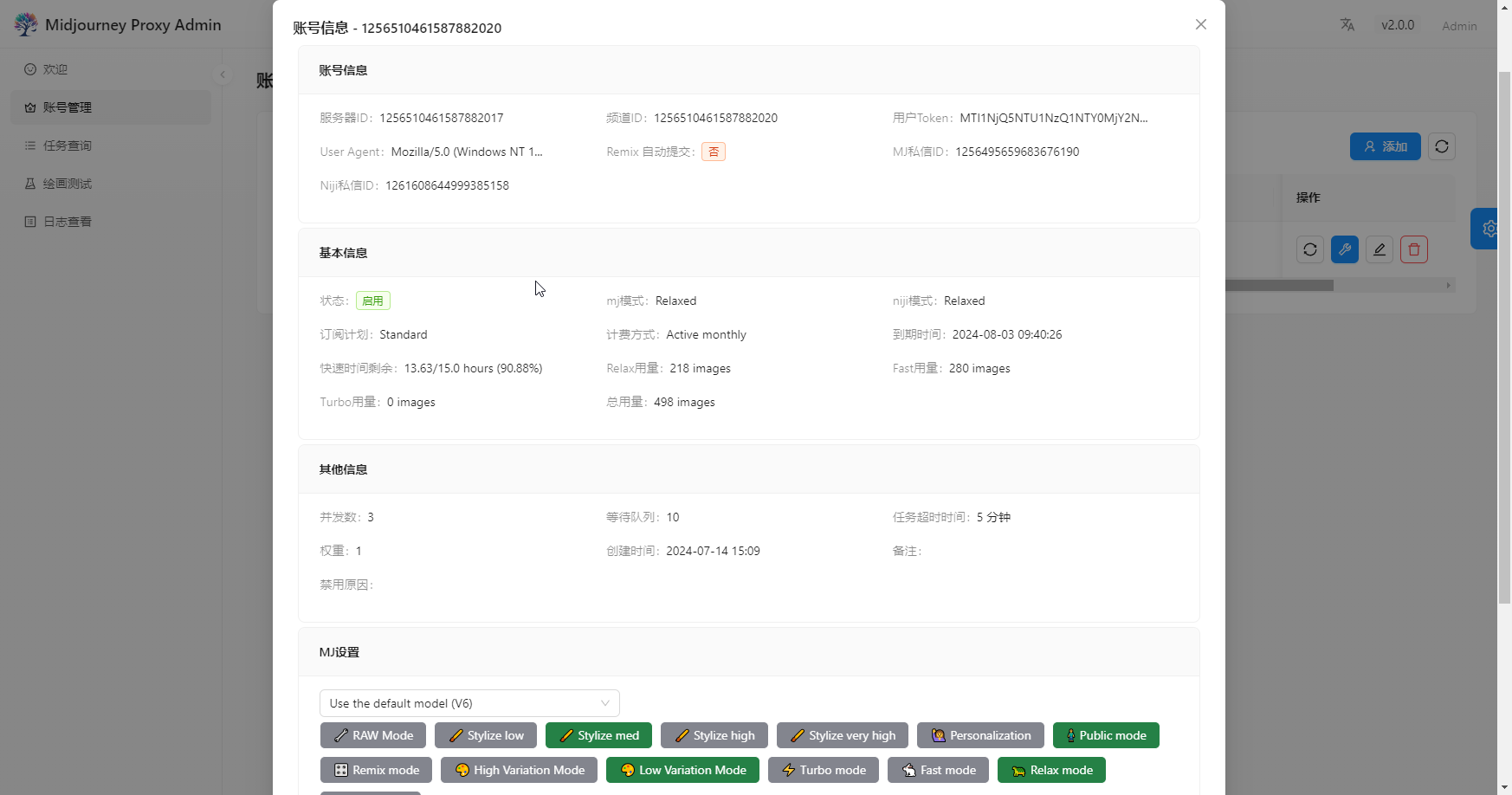Image resolution: width=1512 pixels, height=795 pixels.
Task: Click the 启用 status tag
Action: click(373, 301)
